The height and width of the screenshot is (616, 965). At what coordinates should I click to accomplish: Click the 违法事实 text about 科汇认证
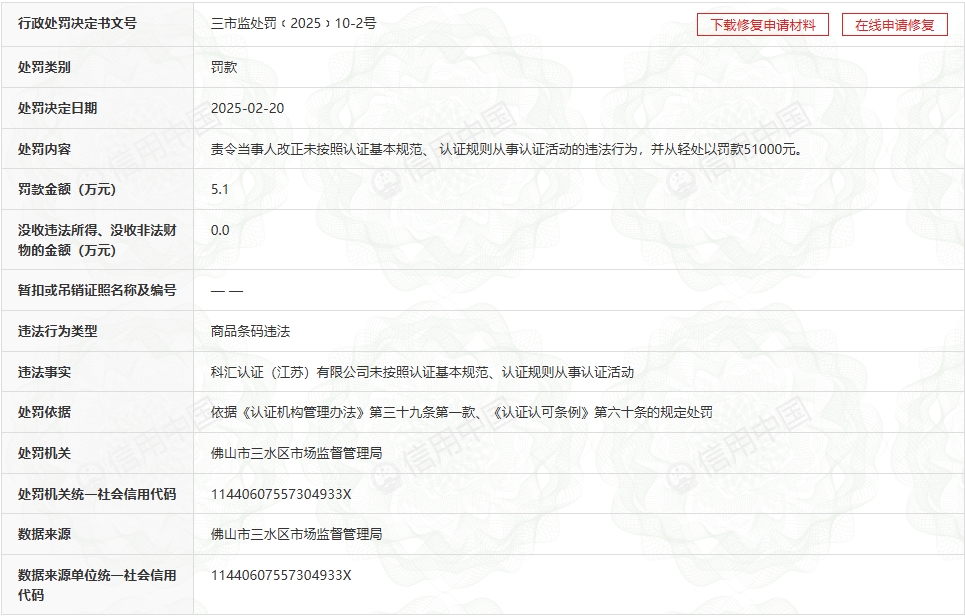422,372
